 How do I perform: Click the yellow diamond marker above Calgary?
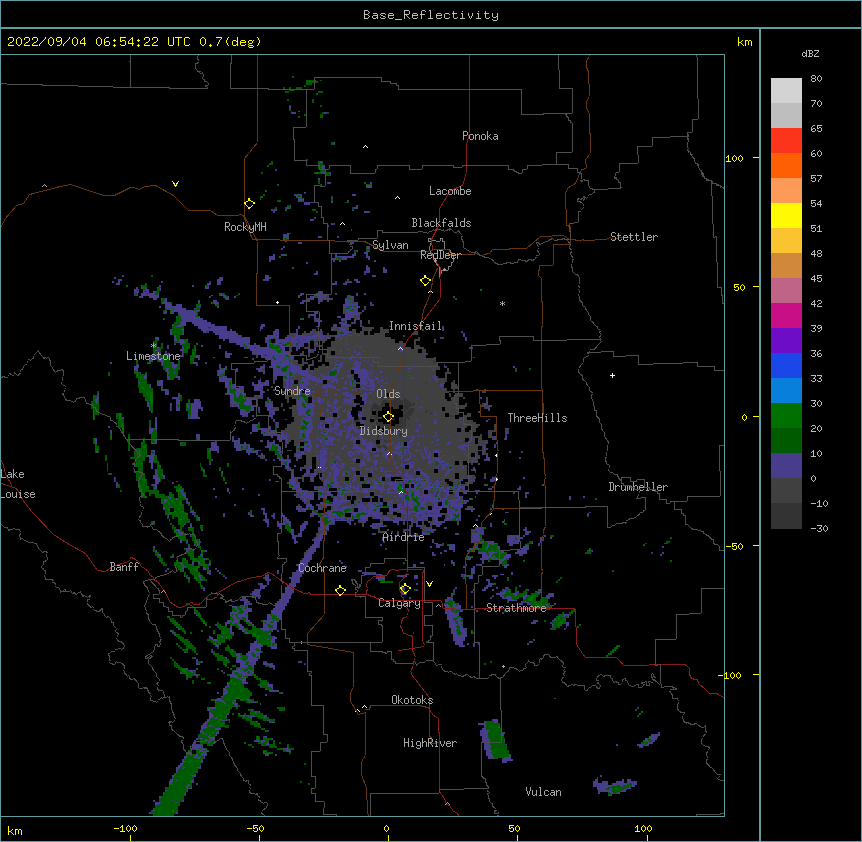(x=405, y=589)
